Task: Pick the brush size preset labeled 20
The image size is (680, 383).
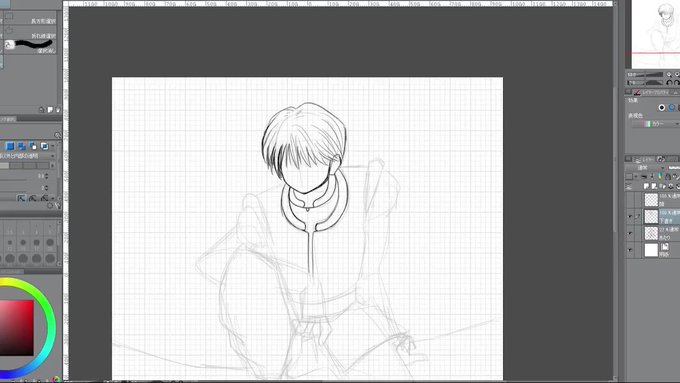Action: pos(50,244)
